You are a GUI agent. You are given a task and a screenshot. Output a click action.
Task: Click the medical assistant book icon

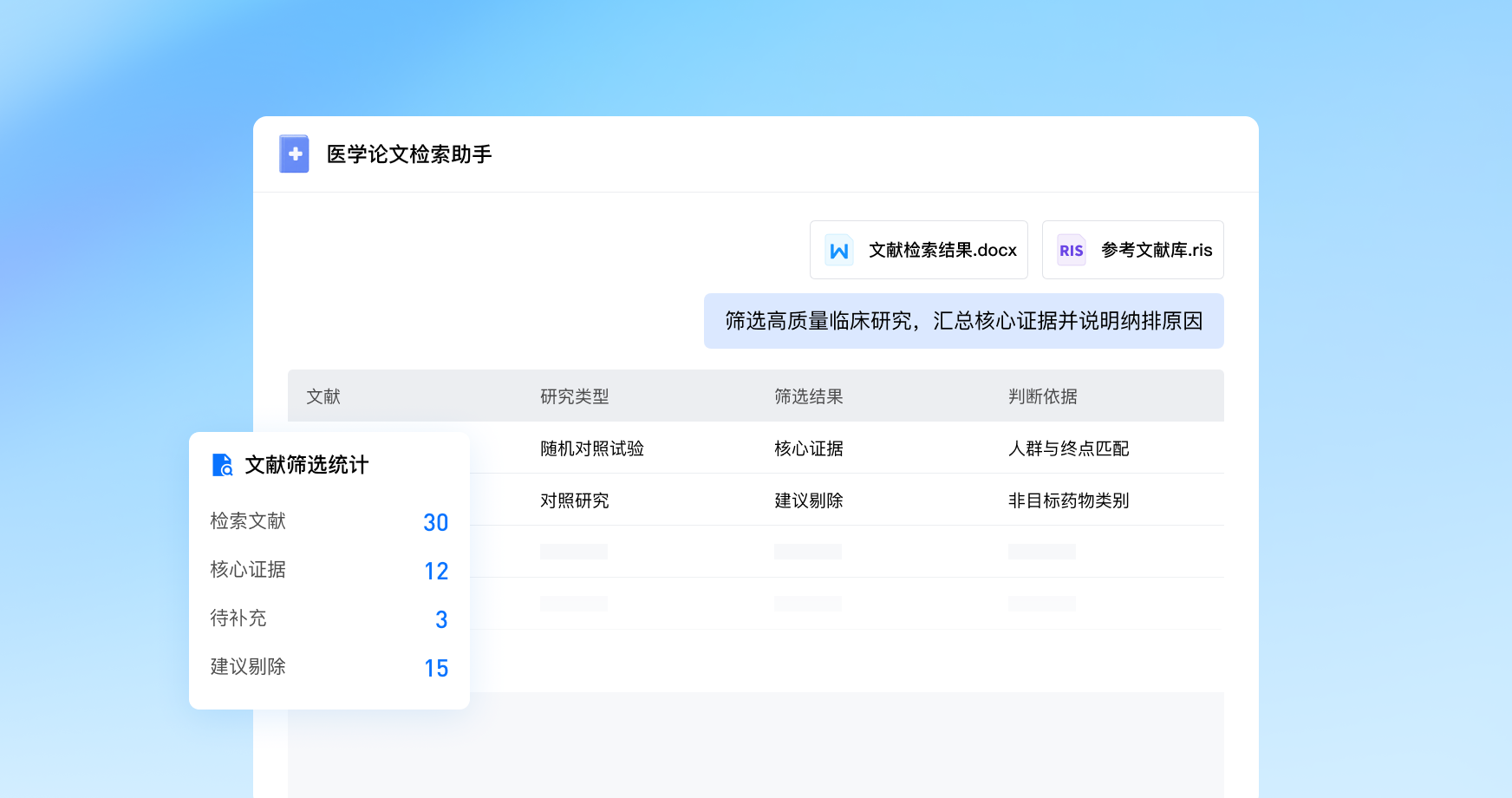tap(295, 154)
